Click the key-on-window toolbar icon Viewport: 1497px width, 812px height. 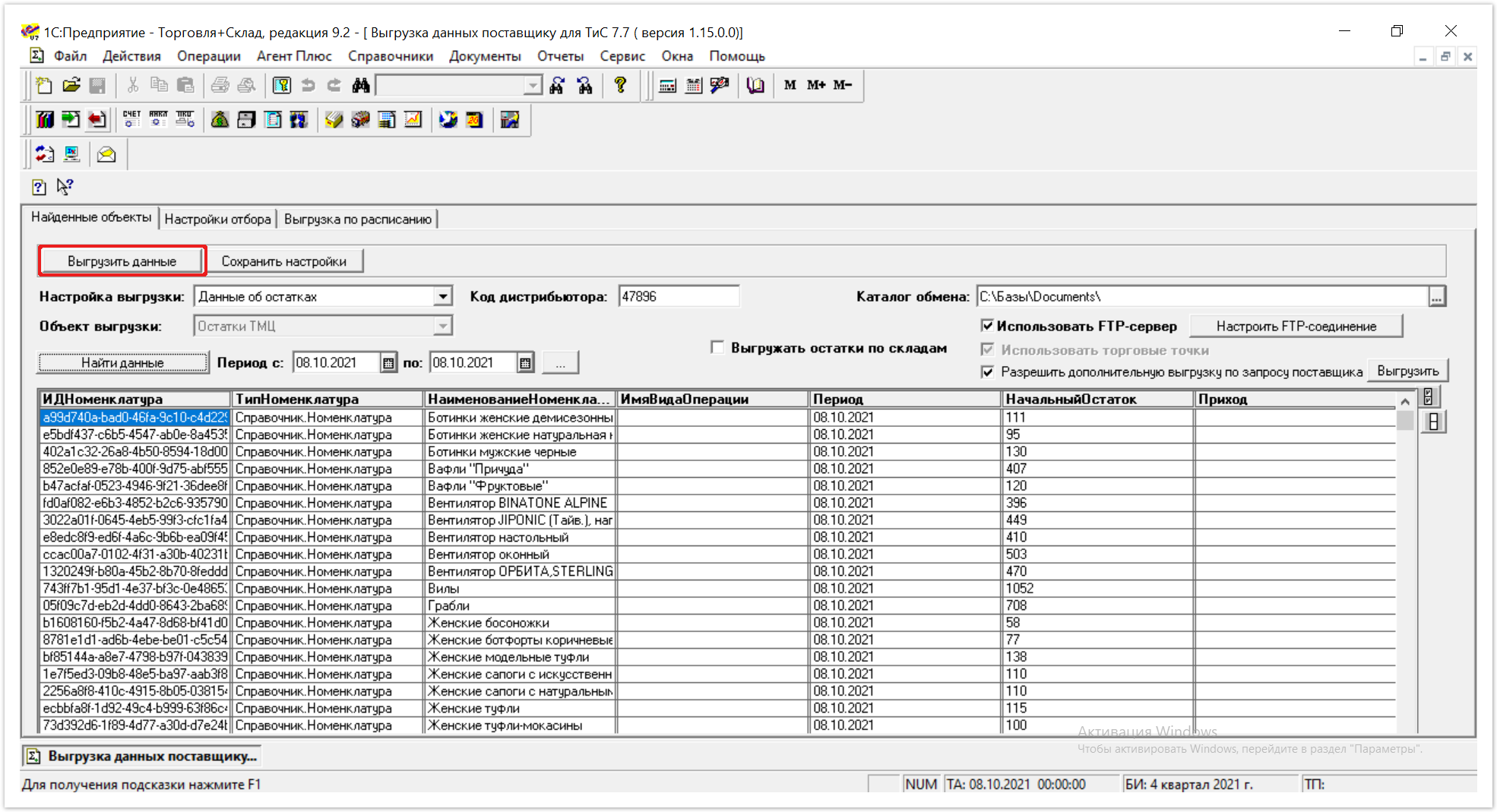282,85
